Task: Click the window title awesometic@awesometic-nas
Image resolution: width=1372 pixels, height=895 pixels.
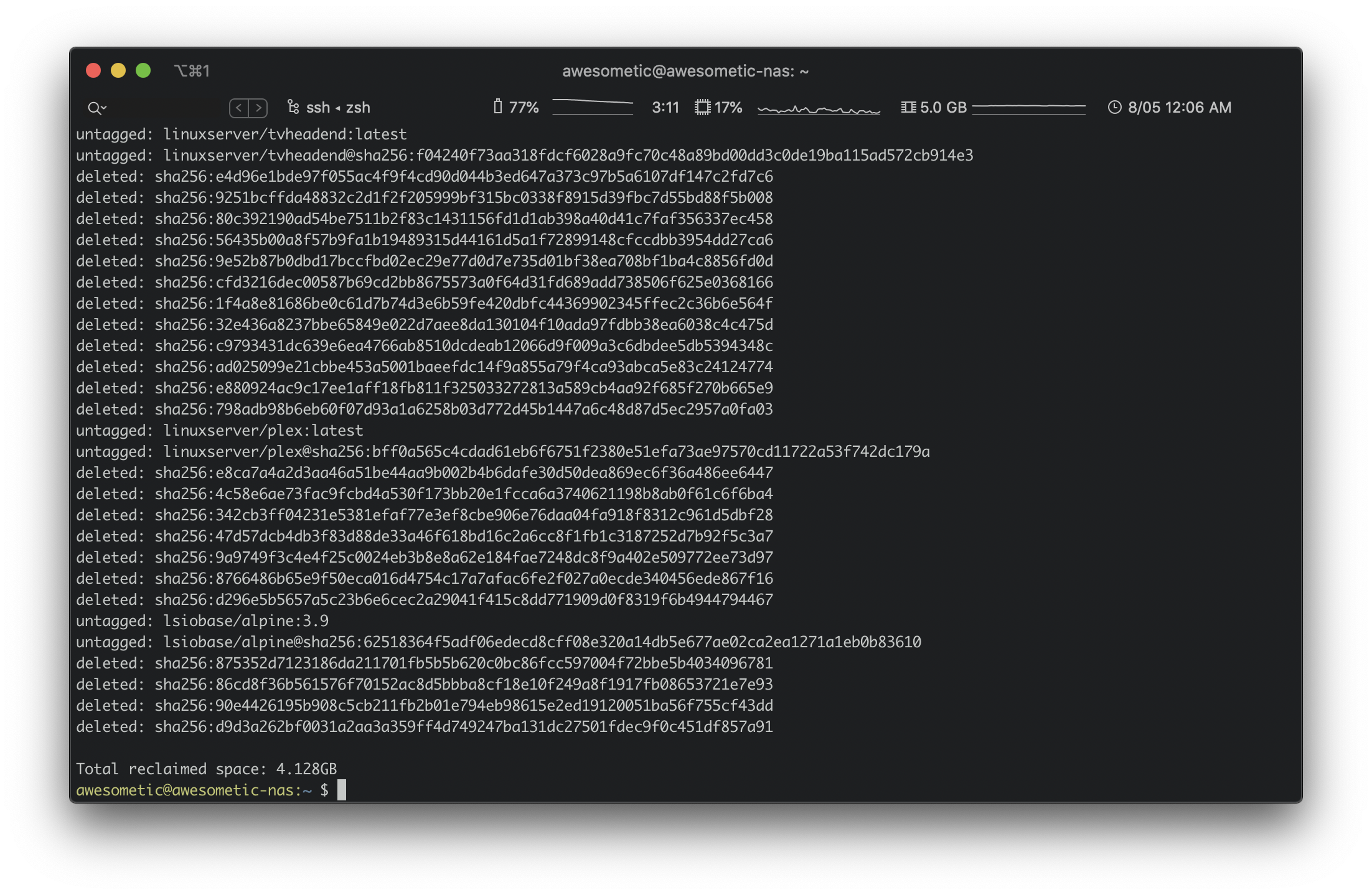Action: coord(685,71)
